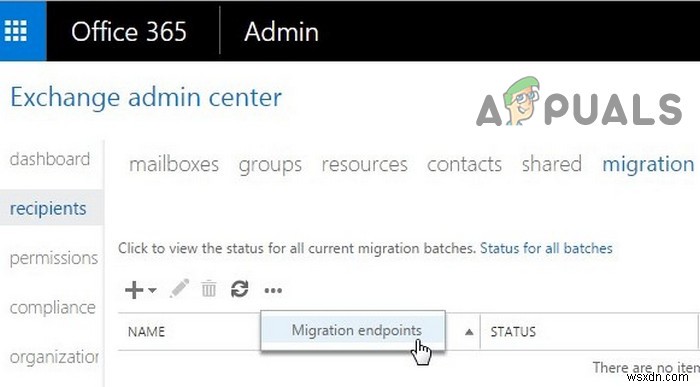
Task: Switch to the mailboxes tab
Action: (174, 164)
